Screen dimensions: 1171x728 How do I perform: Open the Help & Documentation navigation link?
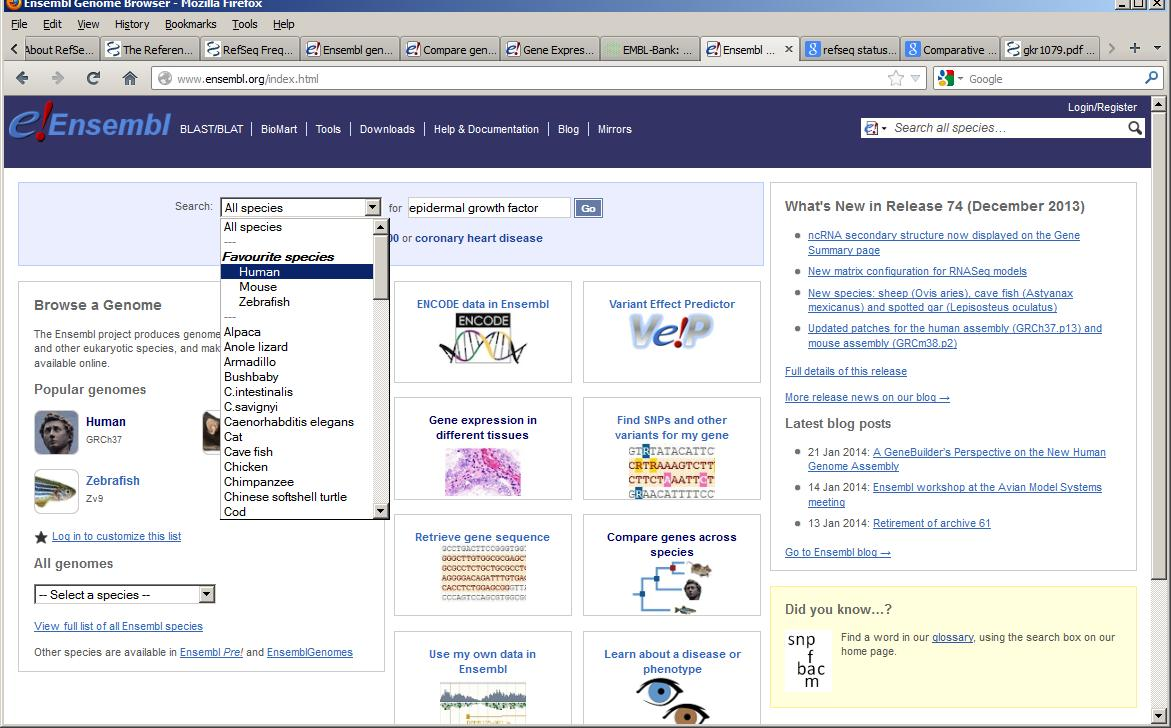[x=486, y=129]
